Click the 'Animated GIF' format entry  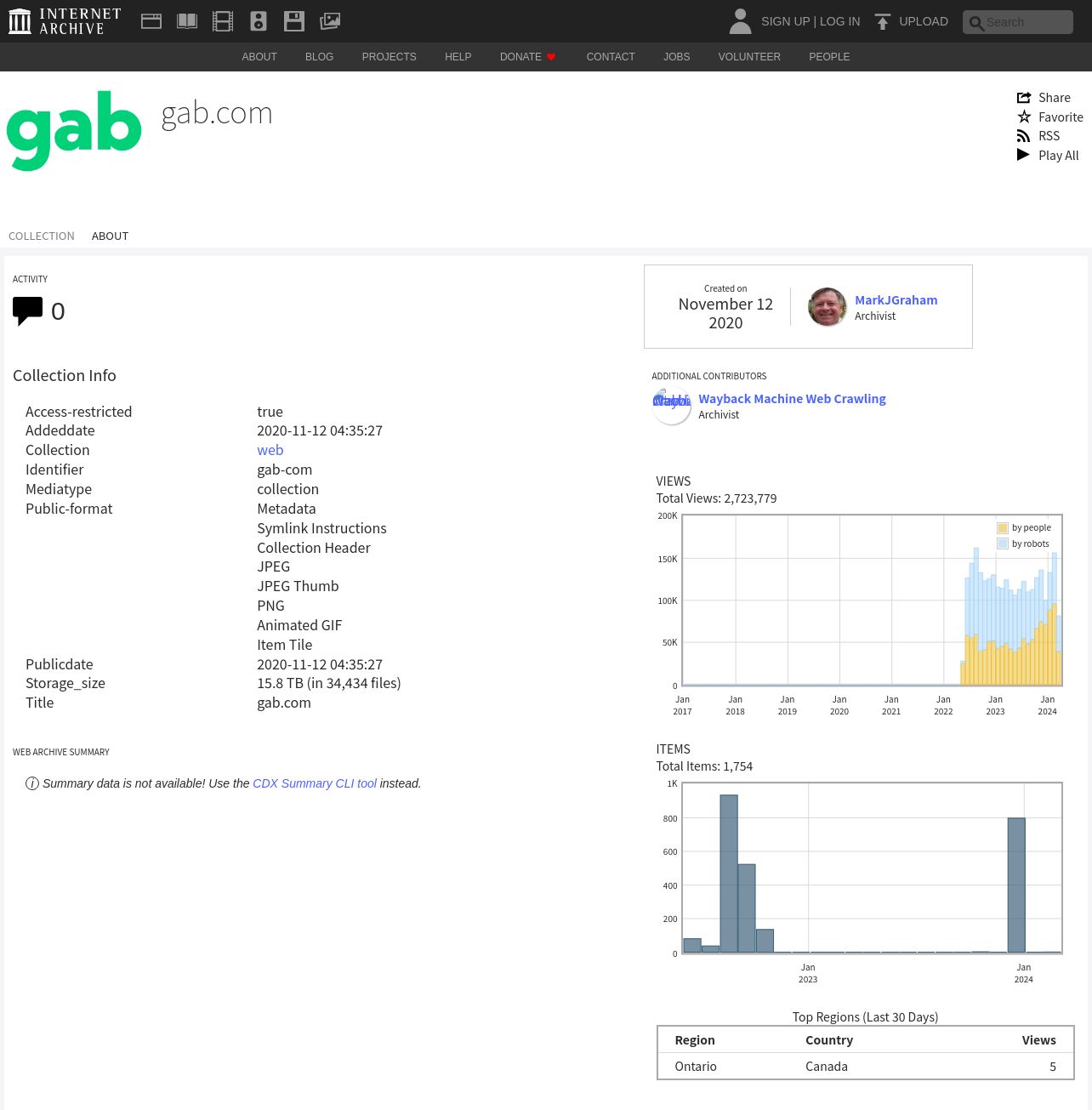pos(299,625)
